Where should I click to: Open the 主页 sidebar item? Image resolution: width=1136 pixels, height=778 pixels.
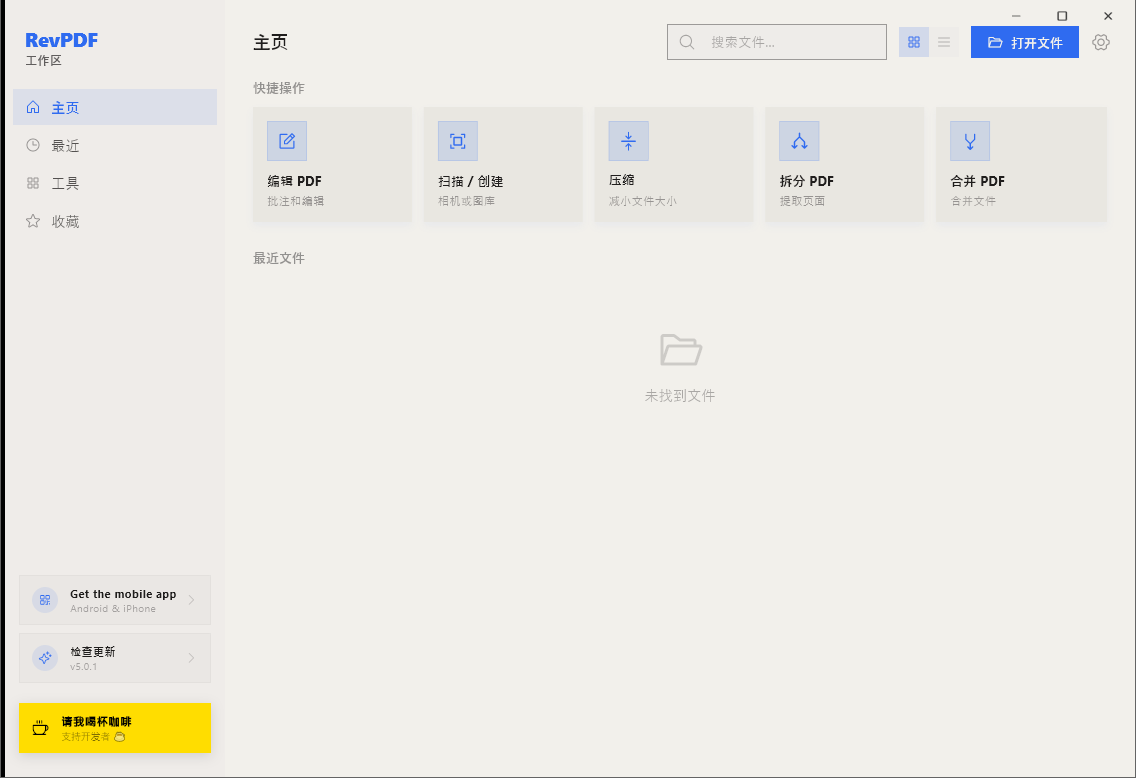[x=114, y=107]
